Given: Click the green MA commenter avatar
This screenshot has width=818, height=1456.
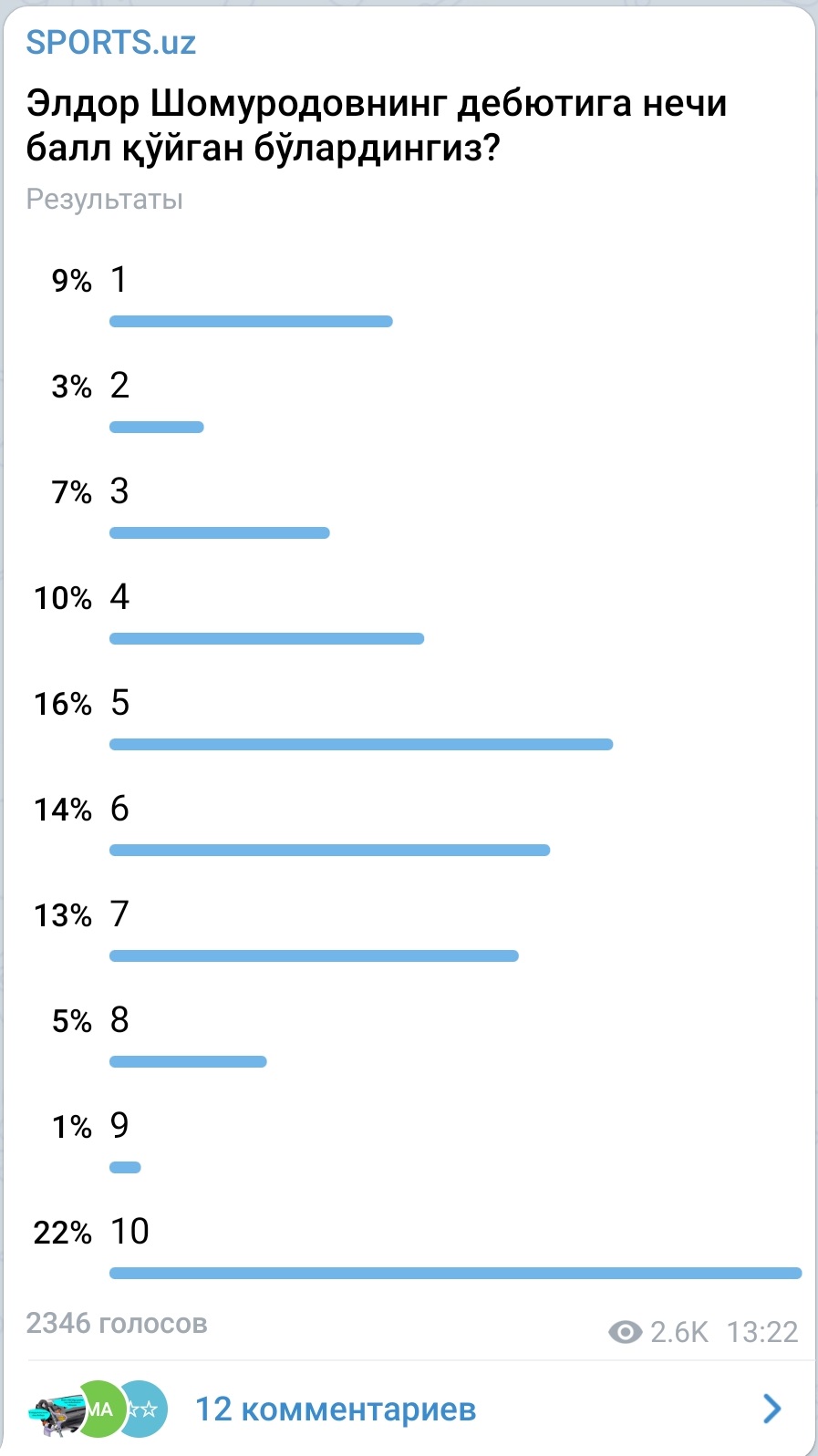Looking at the screenshot, I should (x=102, y=1410).
